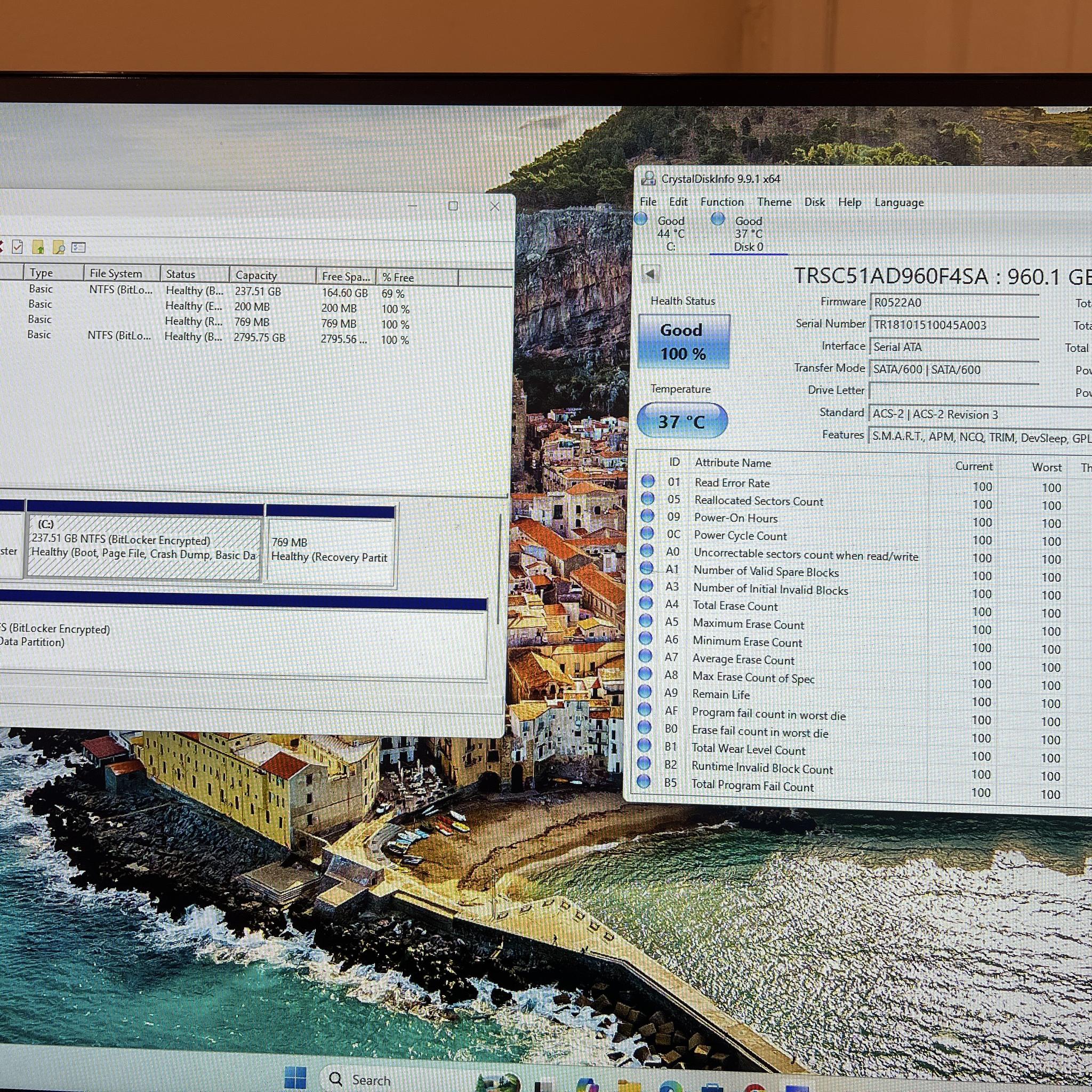Click the Transfer Mode field SATA/600
Screen dimensions: 1092x1092
[x=954, y=370]
